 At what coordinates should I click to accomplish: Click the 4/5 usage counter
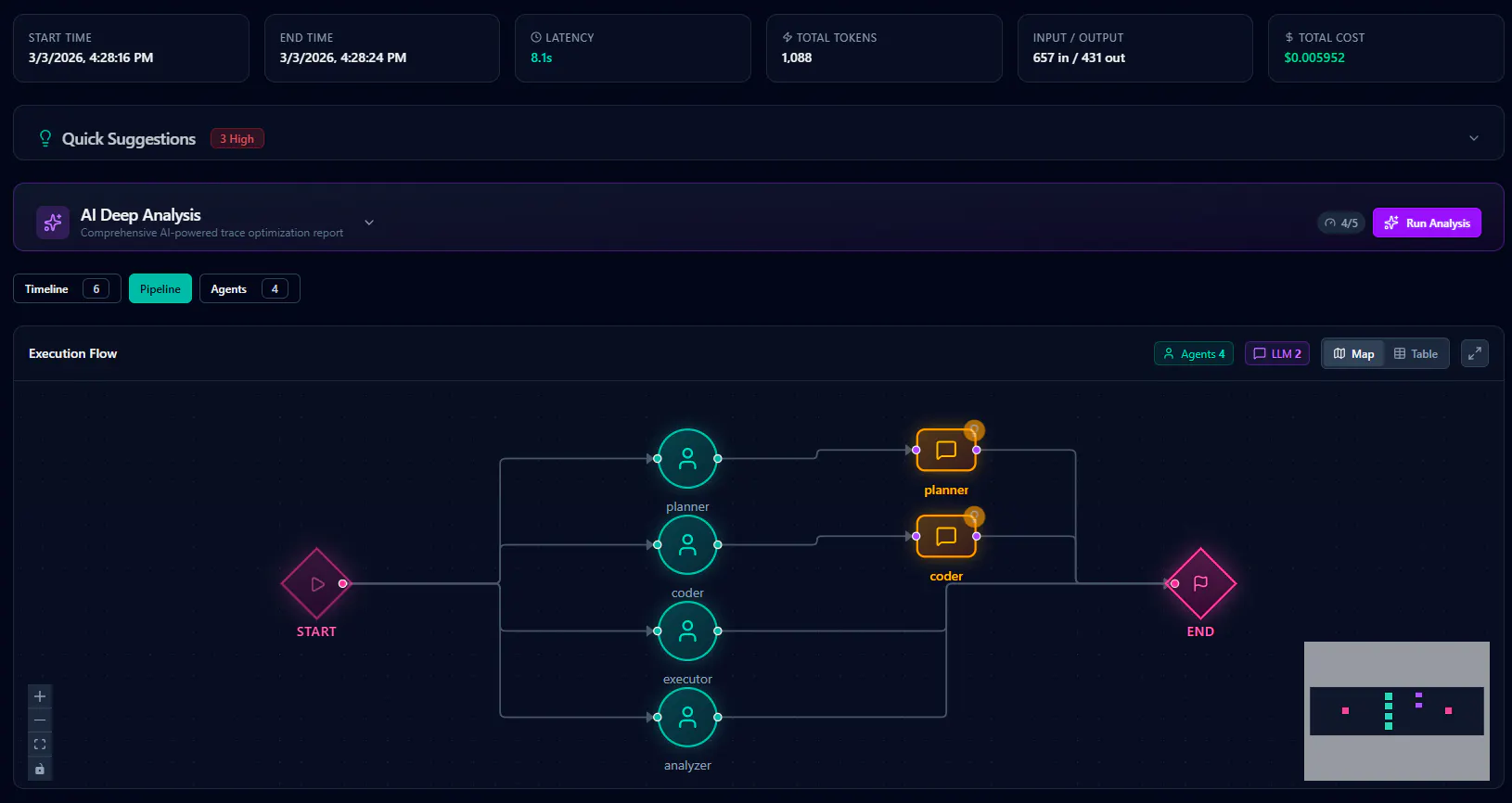point(1341,223)
